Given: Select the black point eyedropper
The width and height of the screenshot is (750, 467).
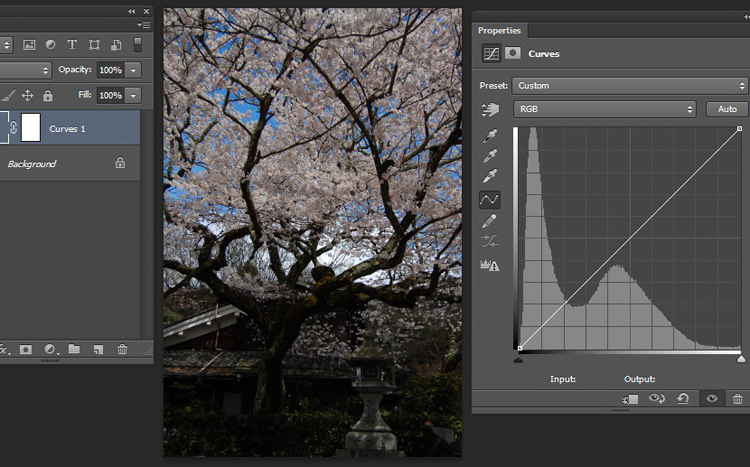Looking at the screenshot, I should point(490,136).
